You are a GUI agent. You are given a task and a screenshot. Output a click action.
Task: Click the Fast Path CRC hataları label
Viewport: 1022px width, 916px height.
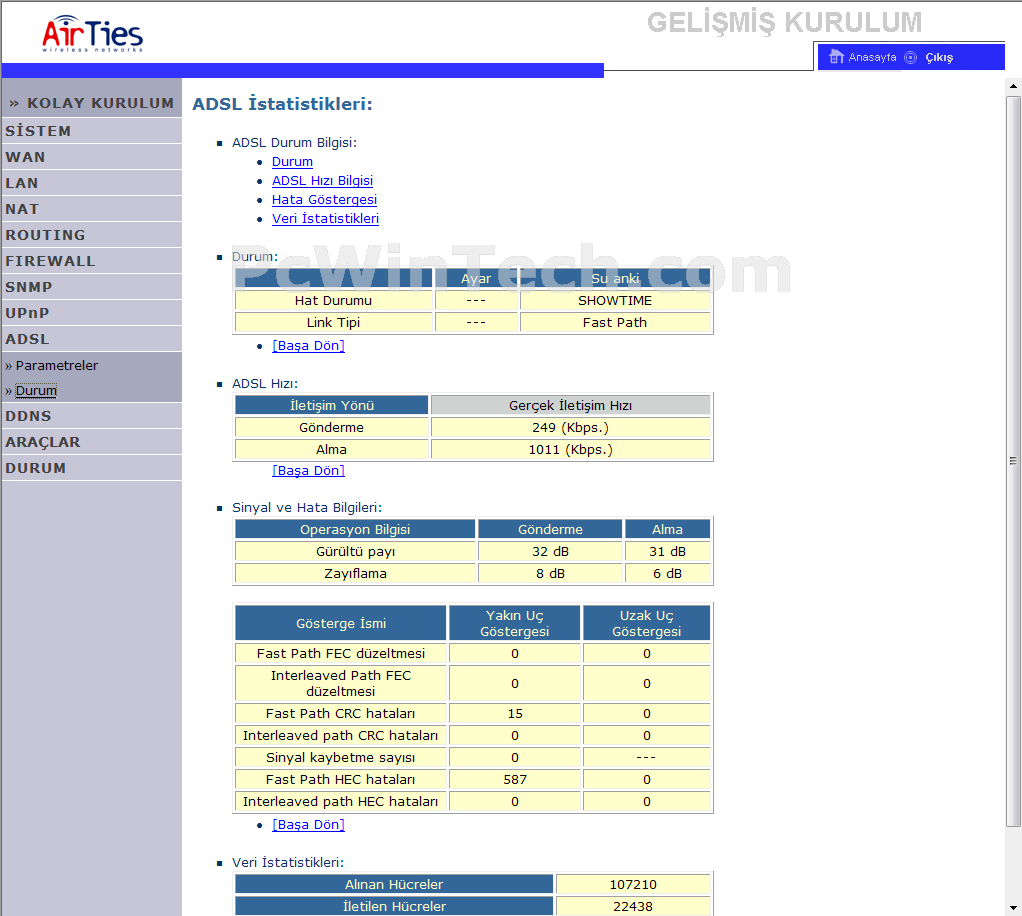340,713
